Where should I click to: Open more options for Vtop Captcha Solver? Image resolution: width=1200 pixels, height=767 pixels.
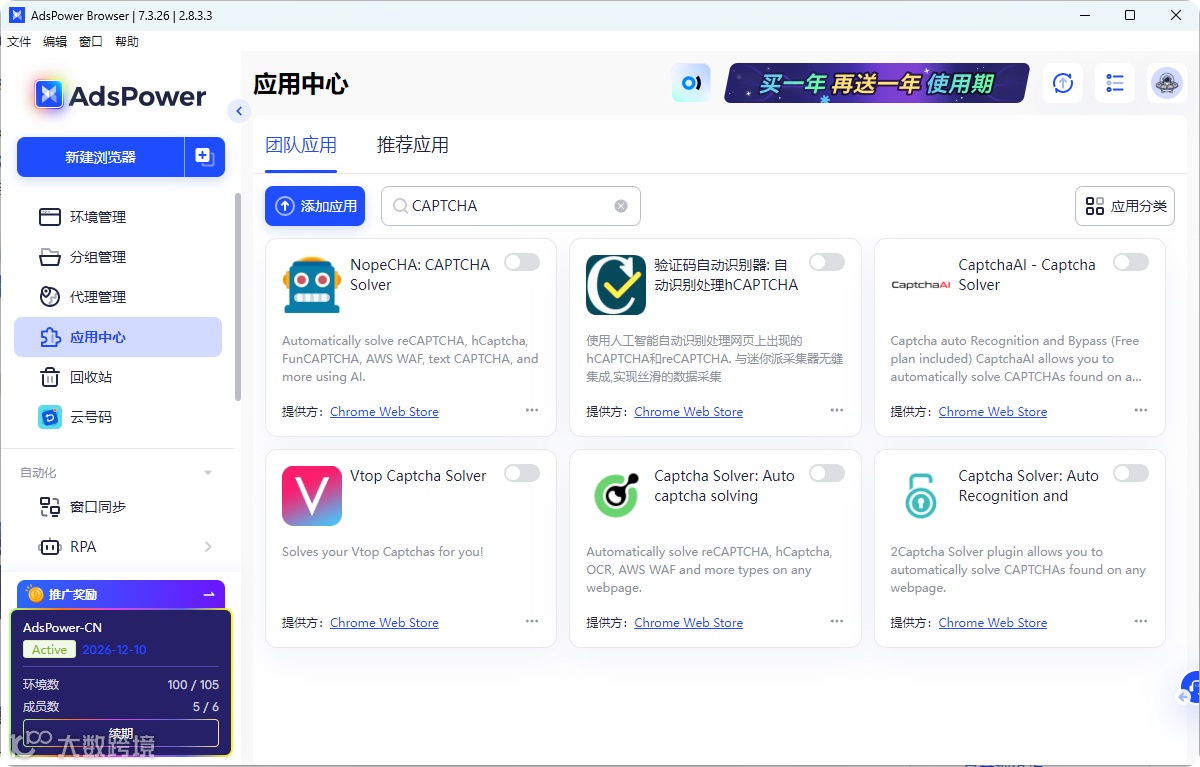[532, 622]
